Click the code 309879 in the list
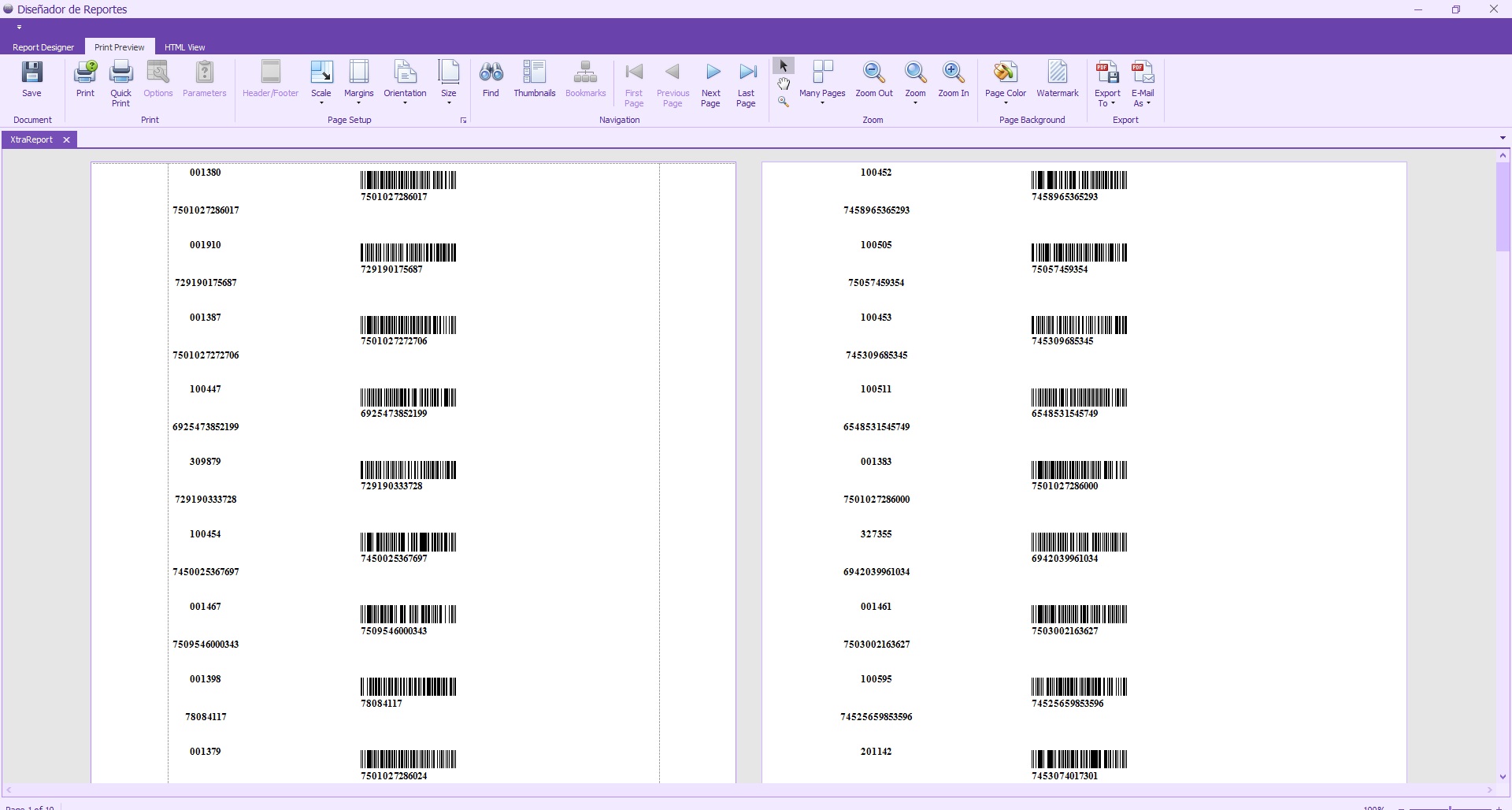Image resolution: width=1512 pixels, height=810 pixels. point(205,462)
